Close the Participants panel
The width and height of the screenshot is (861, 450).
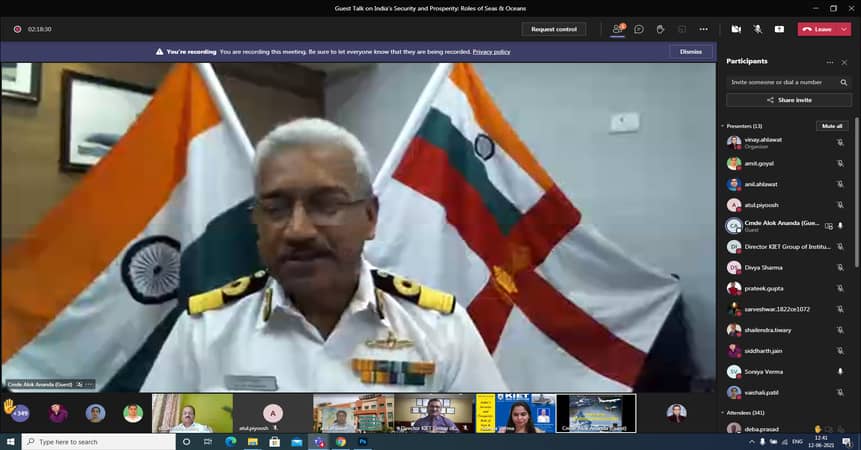point(844,62)
